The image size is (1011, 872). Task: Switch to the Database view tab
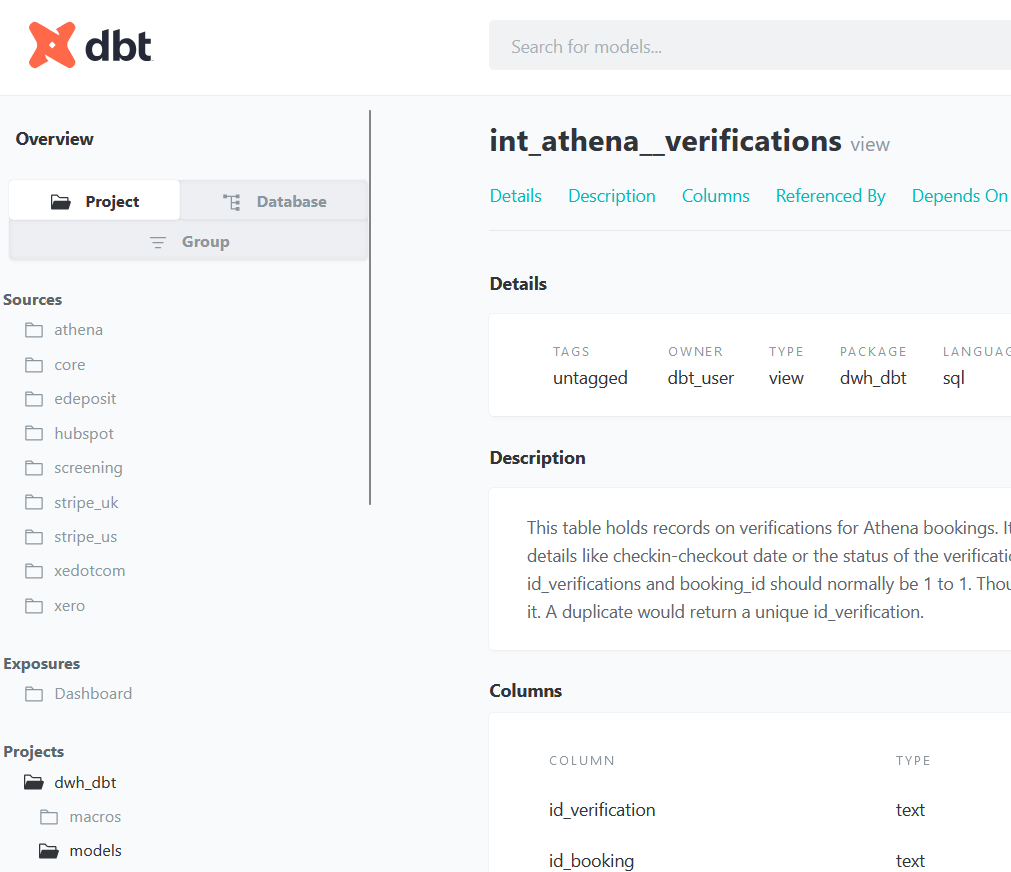click(x=274, y=201)
